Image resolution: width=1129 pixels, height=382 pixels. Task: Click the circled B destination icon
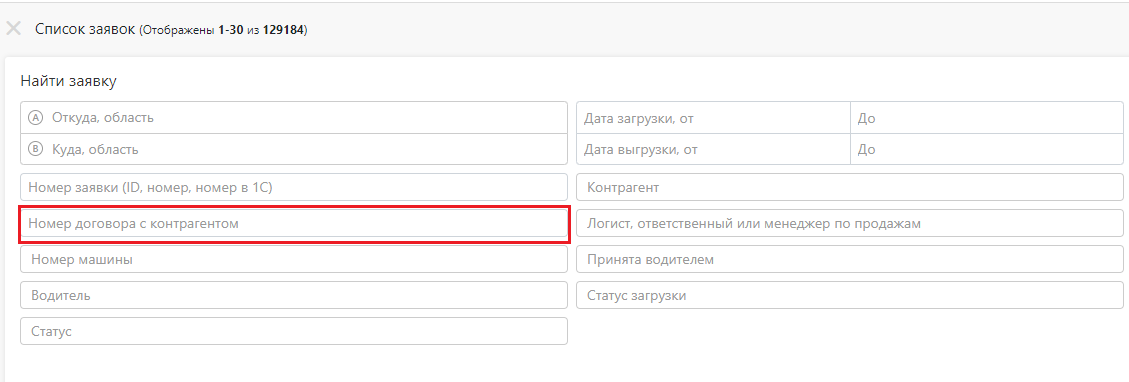coord(35,150)
